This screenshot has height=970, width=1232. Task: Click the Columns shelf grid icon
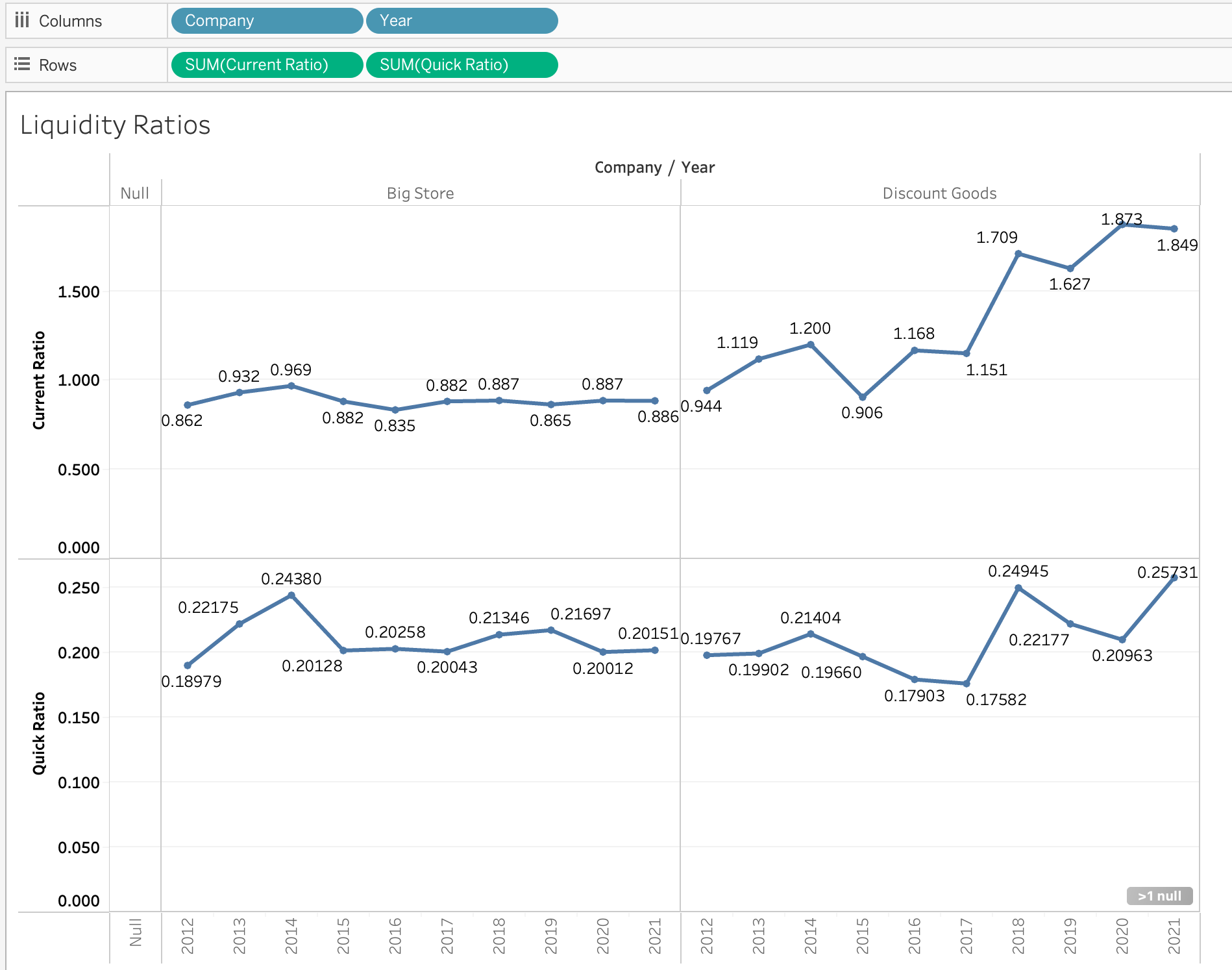[23, 20]
